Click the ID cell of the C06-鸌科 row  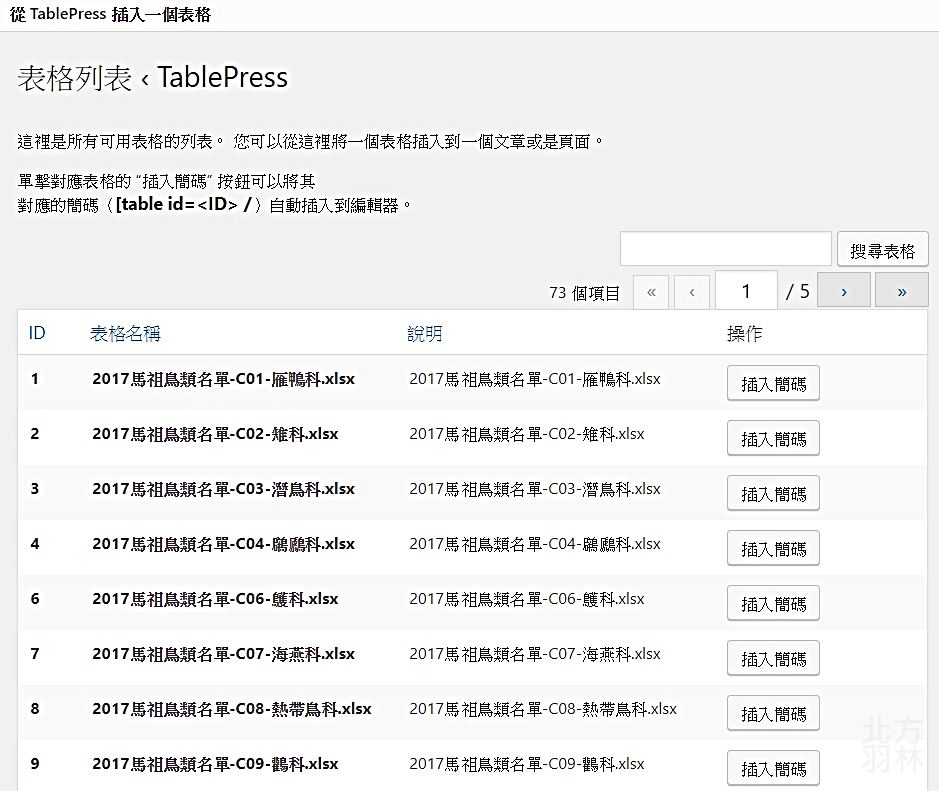(35, 599)
